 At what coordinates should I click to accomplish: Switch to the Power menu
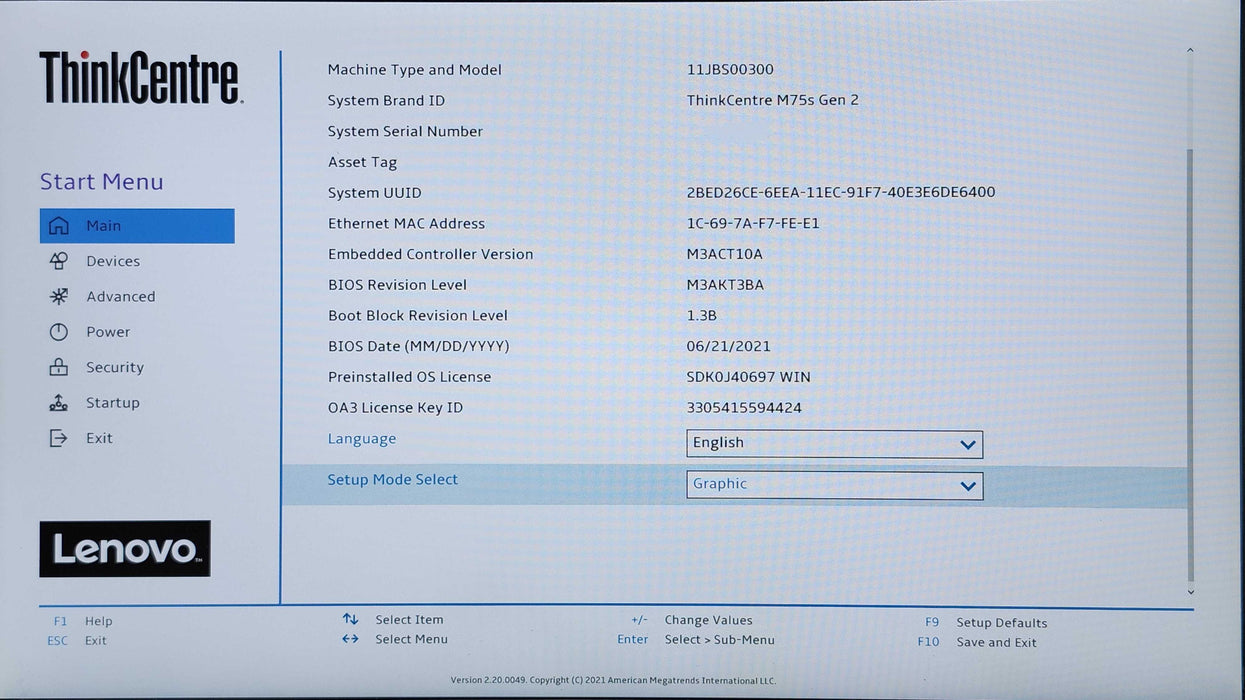pos(108,332)
